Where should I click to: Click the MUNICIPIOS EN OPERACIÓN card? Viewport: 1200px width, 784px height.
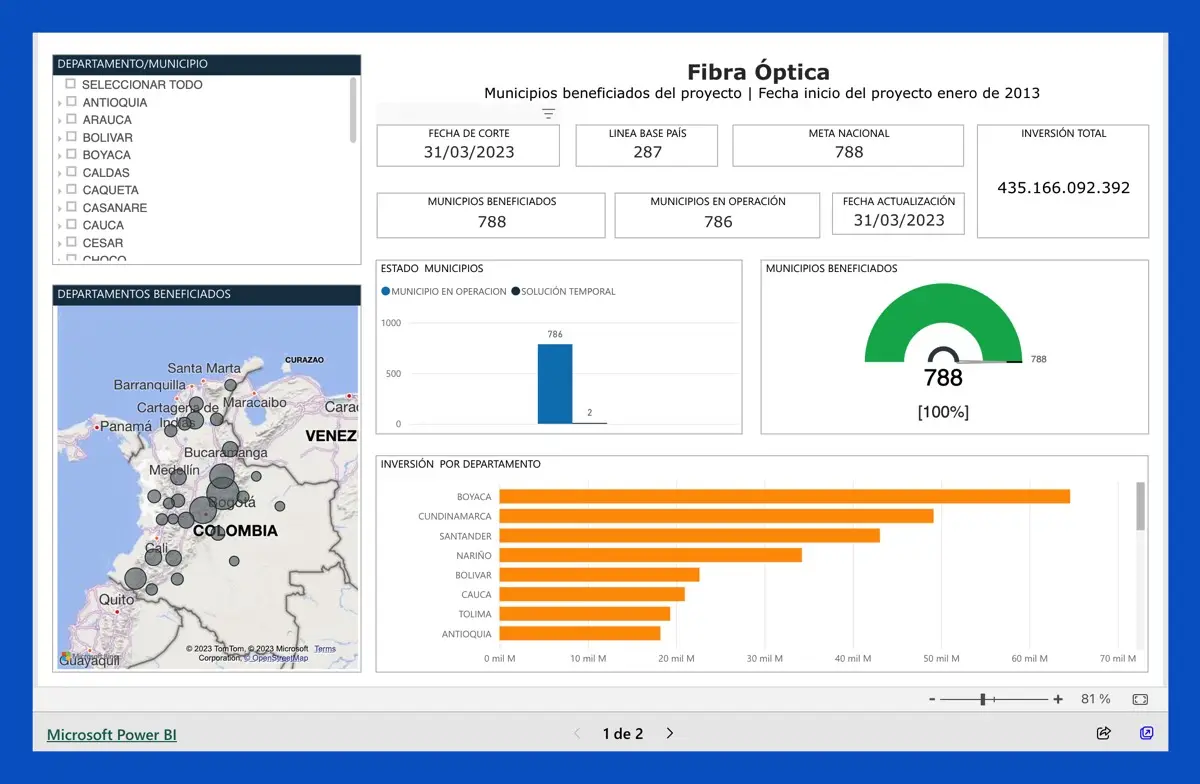718,215
